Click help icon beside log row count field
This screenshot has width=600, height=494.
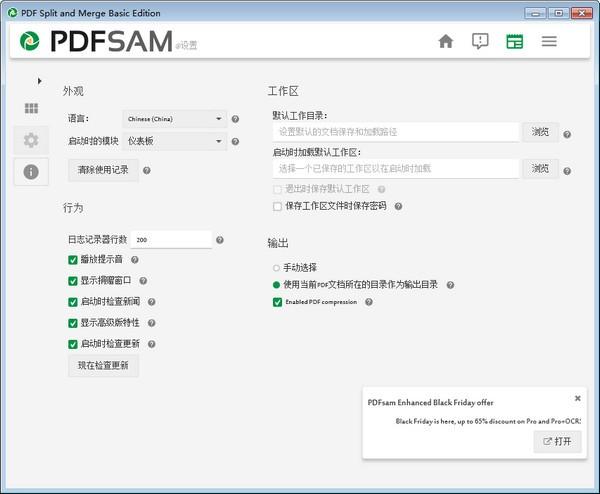tap(220, 240)
